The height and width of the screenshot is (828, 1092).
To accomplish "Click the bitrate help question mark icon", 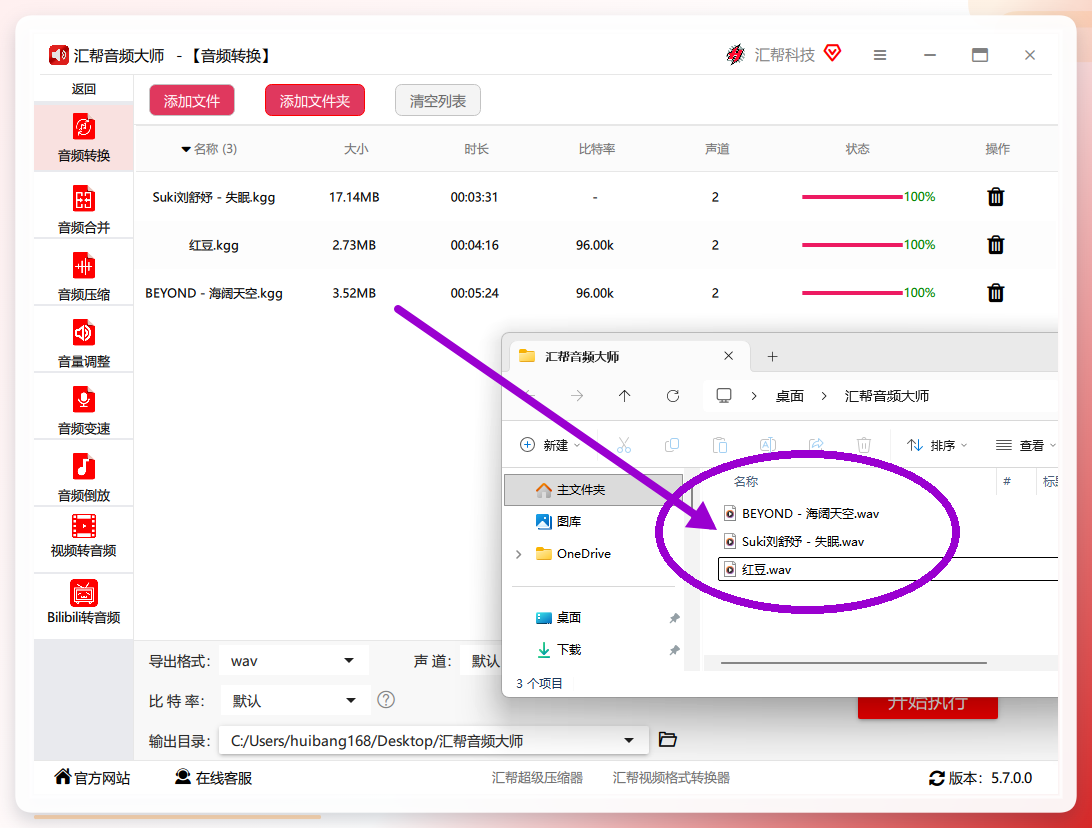I will tap(386, 700).
